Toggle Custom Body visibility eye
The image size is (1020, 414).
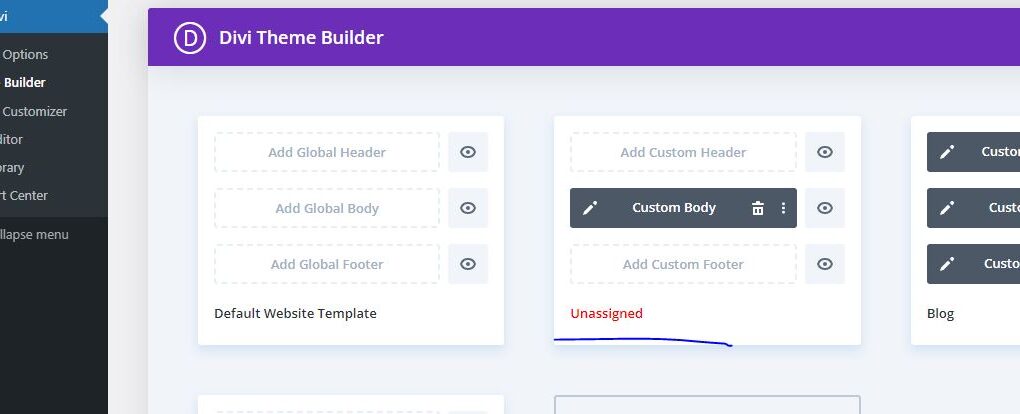point(825,208)
